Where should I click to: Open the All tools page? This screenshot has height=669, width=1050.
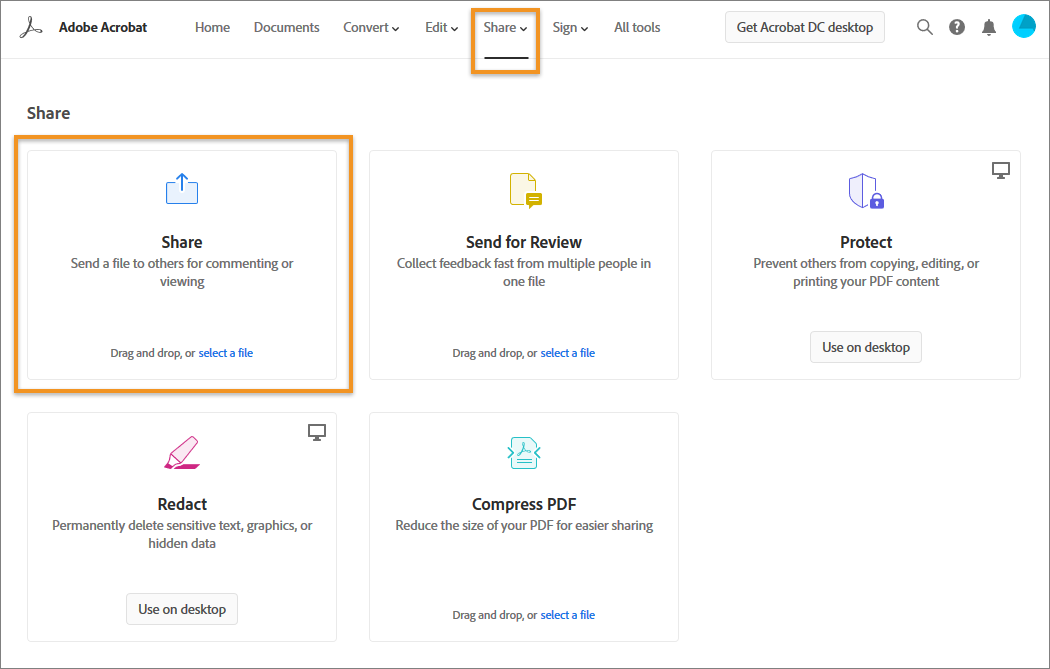point(636,27)
